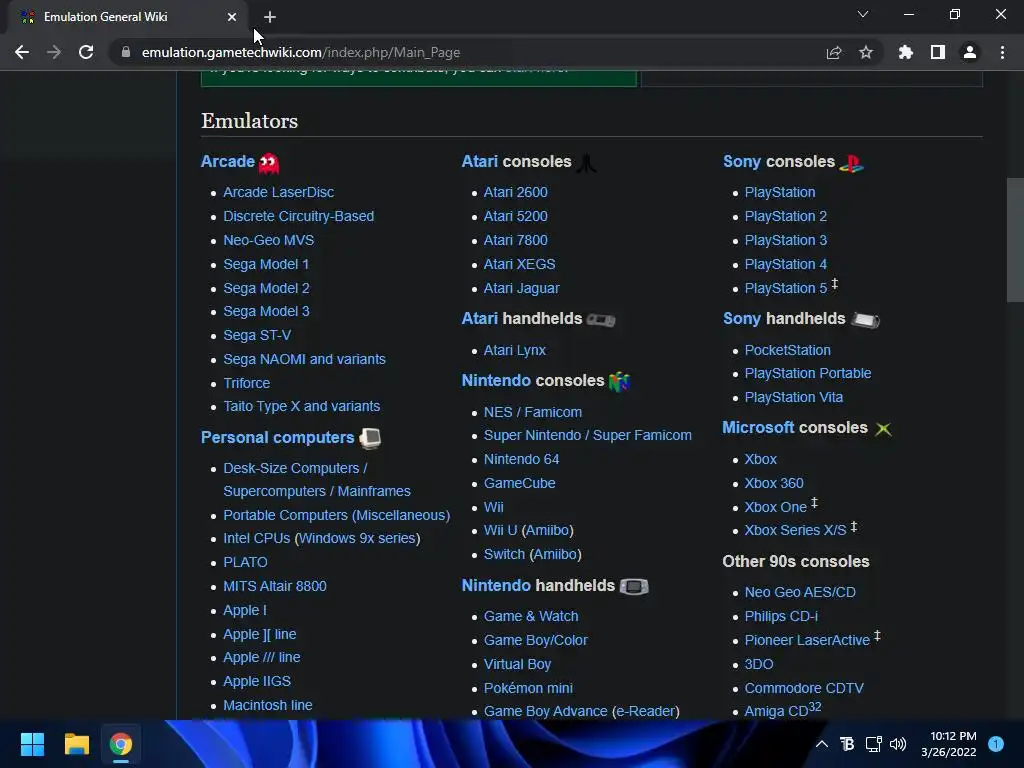
Task: Click the address bar URL
Action: (x=300, y=52)
